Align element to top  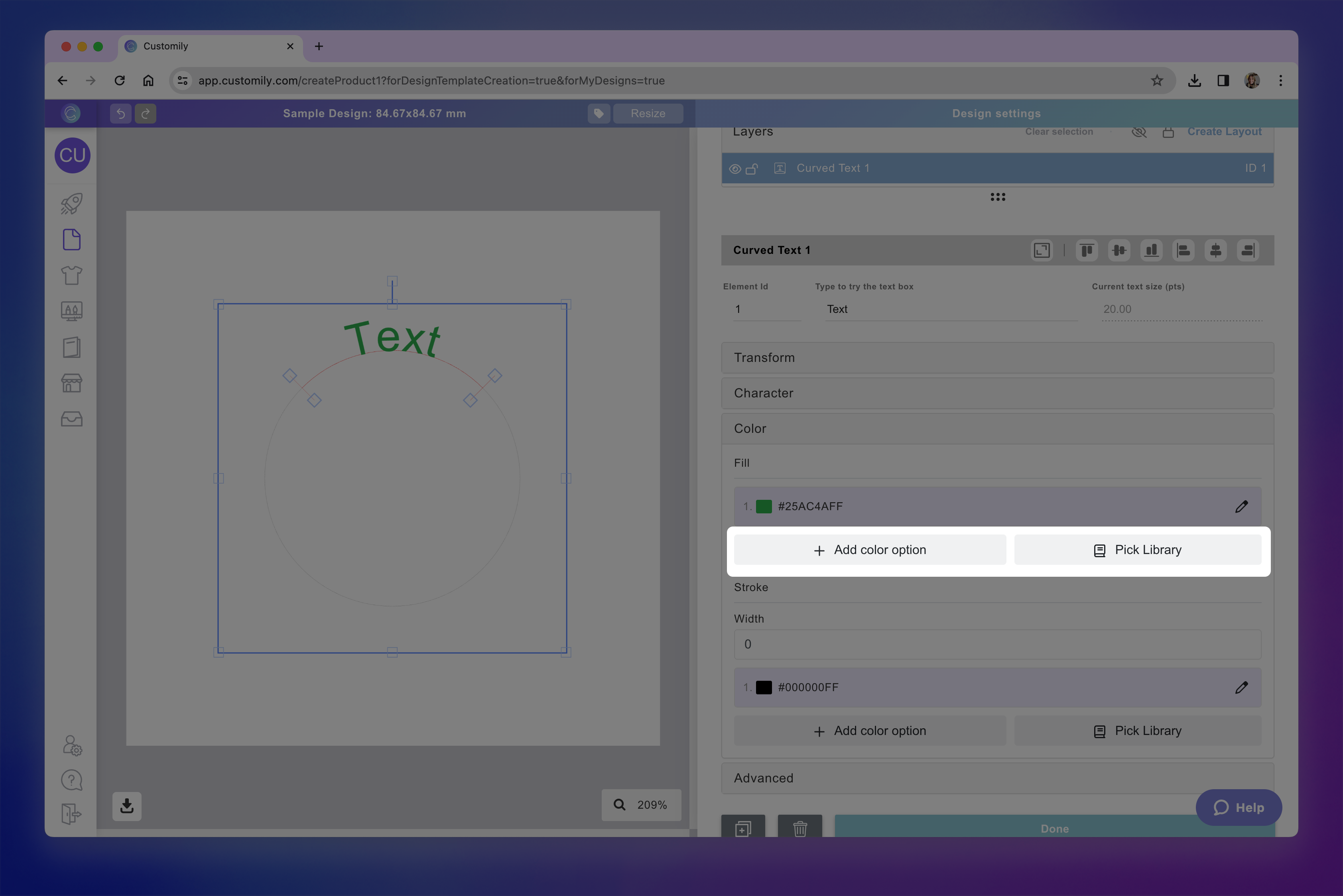click(1087, 250)
